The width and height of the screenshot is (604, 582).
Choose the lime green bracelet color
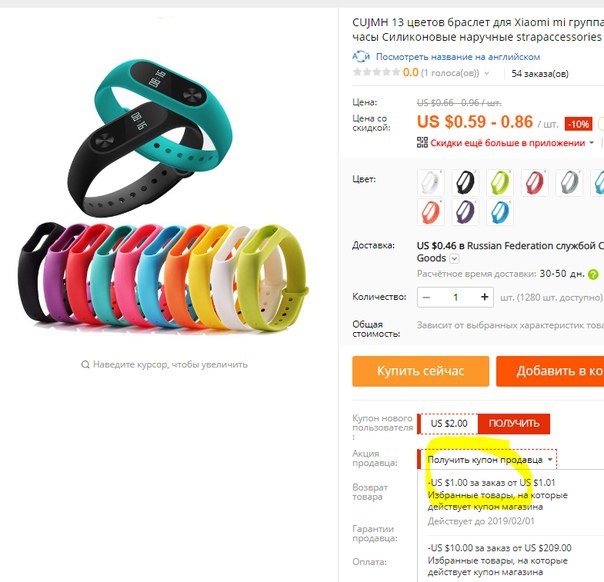tap(500, 182)
